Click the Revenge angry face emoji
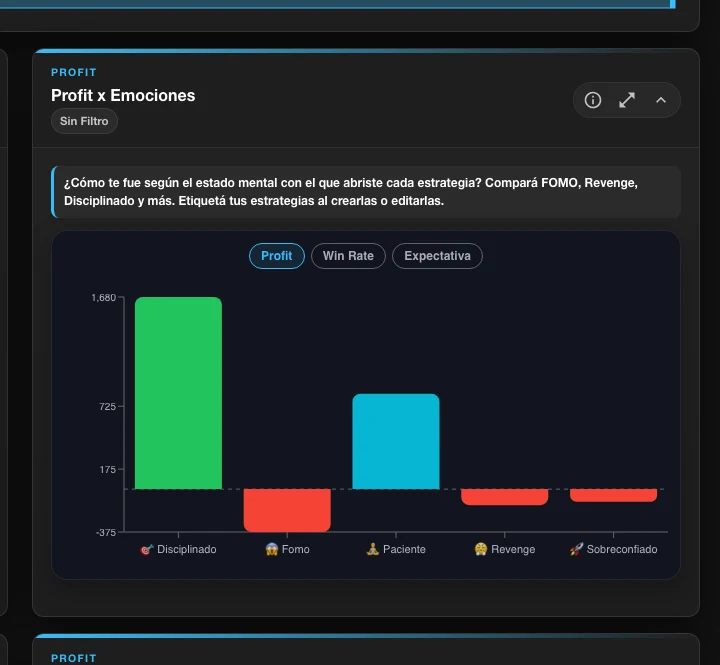720x665 pixels. 481,549
